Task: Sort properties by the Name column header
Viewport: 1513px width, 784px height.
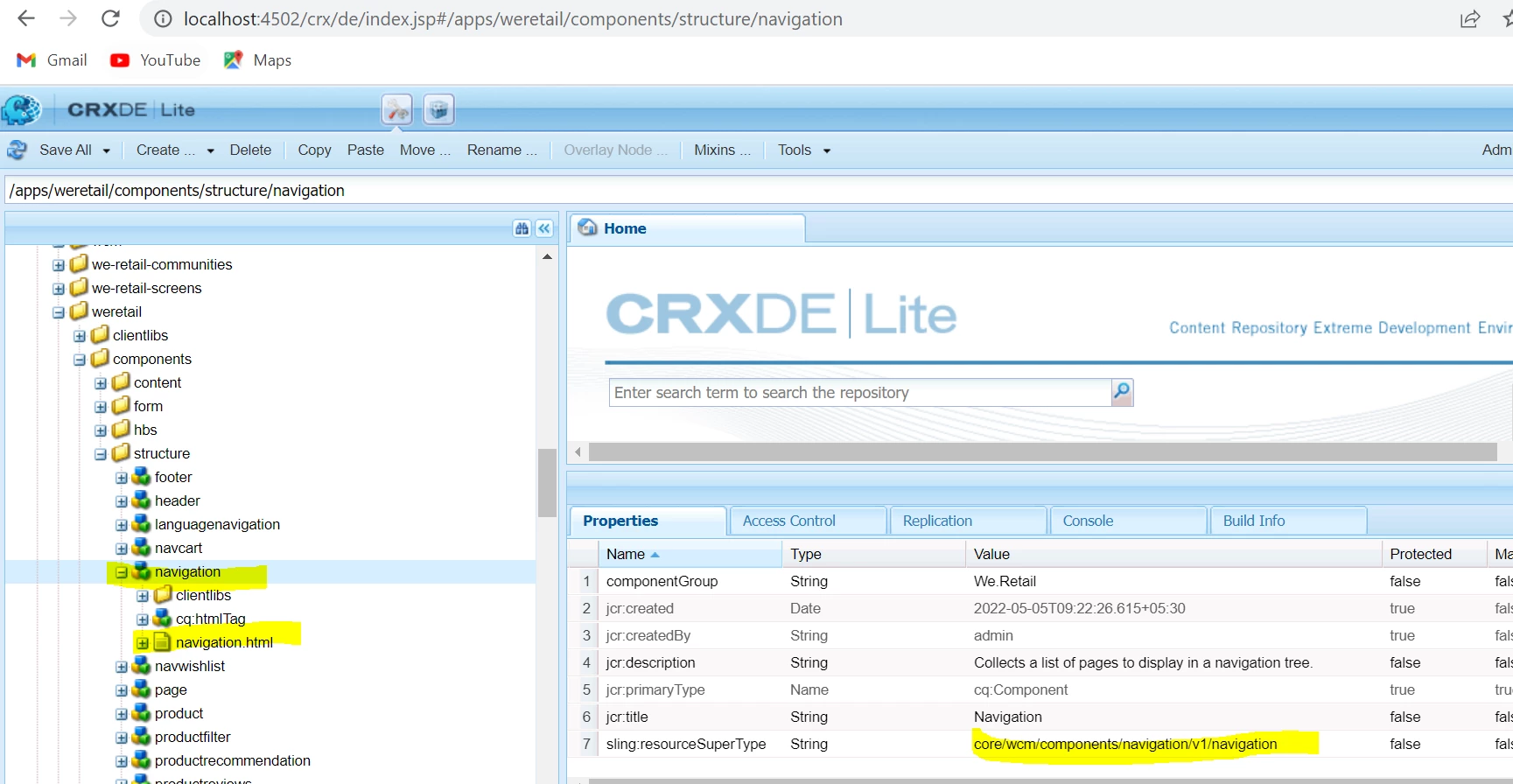Action: coord(690,554)
